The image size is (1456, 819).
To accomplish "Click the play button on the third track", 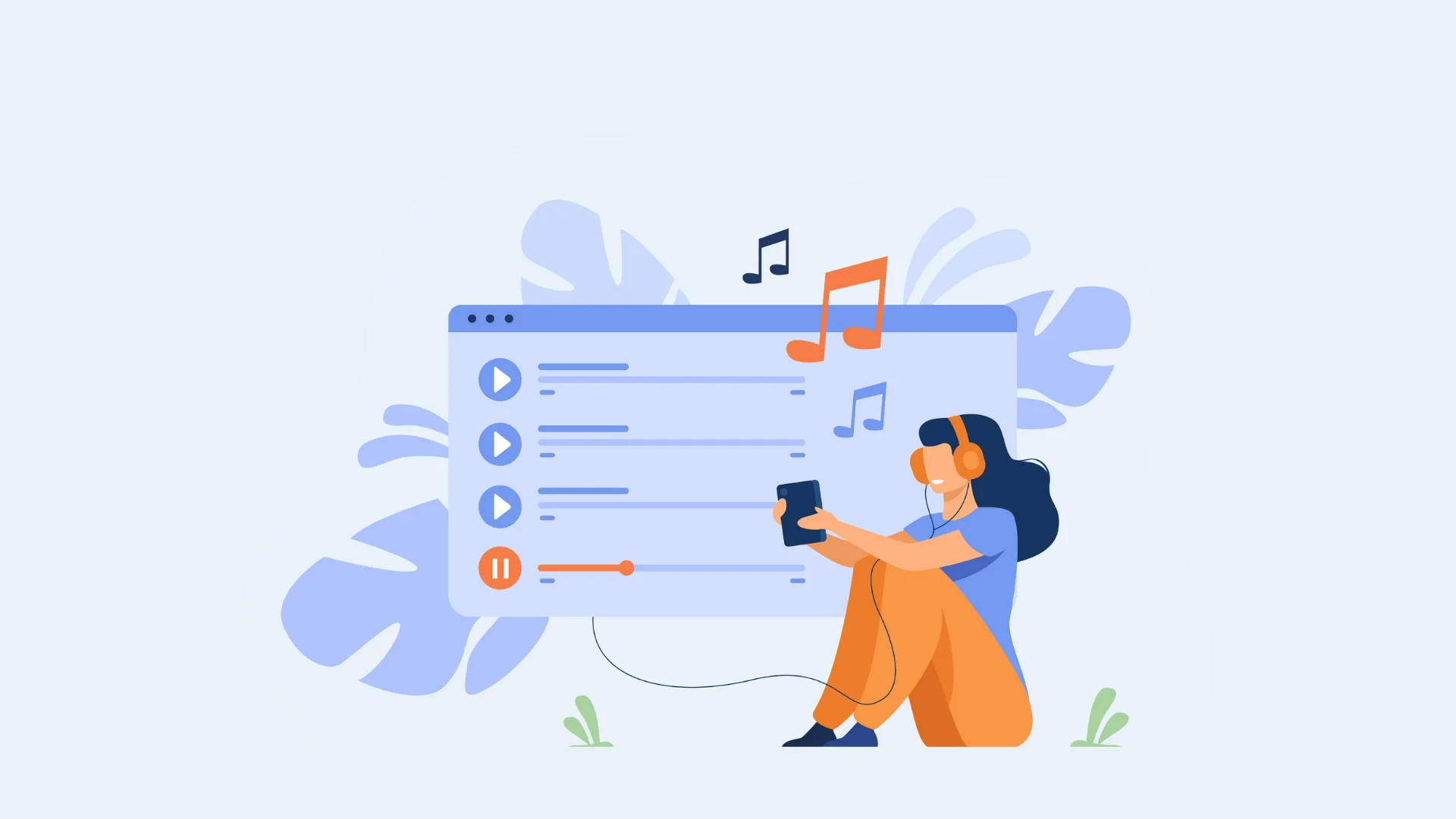I will click(500, 506).
